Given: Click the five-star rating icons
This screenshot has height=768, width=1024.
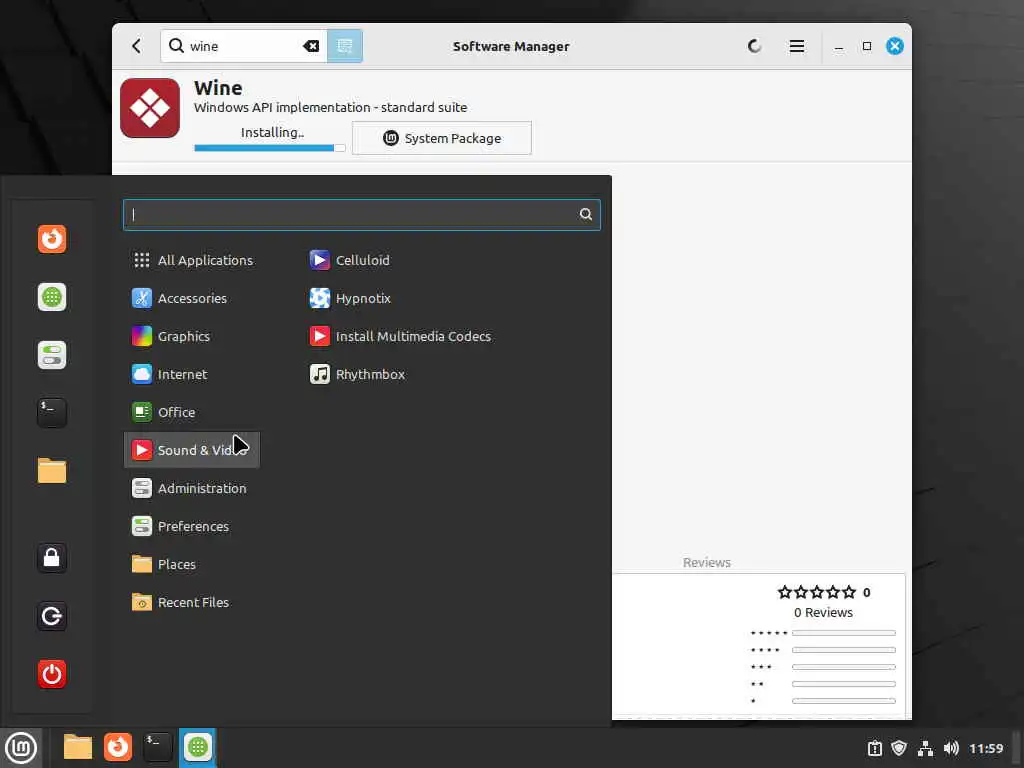Looking at the screenshot, I should point(817,592).
